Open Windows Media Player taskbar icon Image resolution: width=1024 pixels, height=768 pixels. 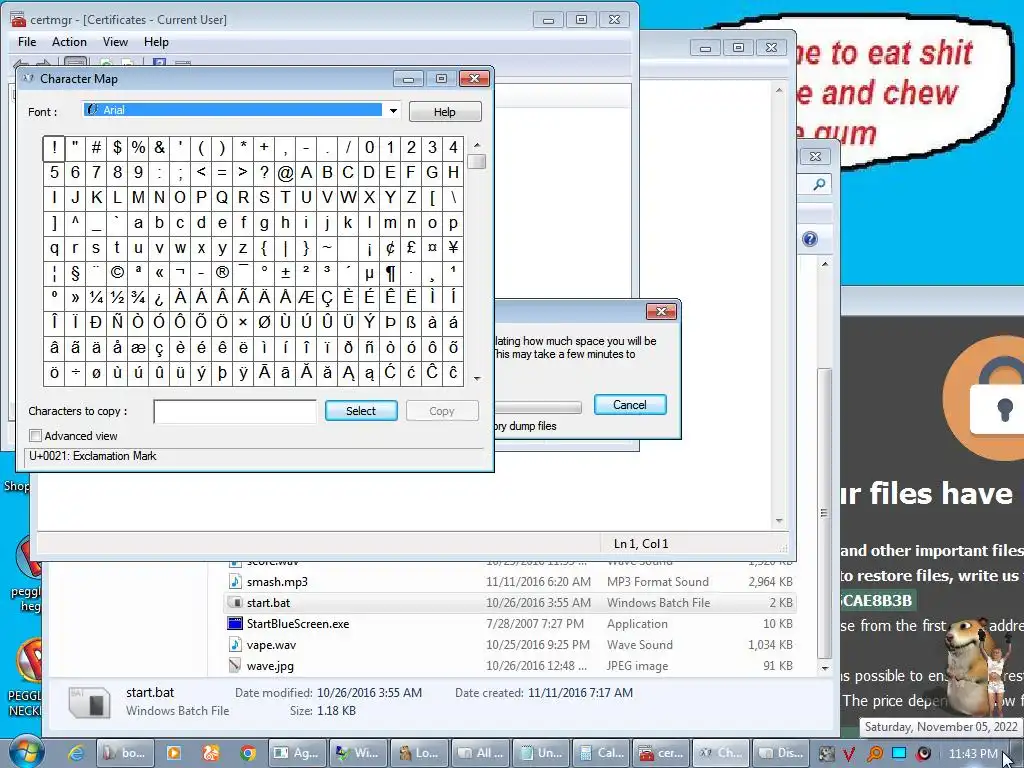point(174,753)
